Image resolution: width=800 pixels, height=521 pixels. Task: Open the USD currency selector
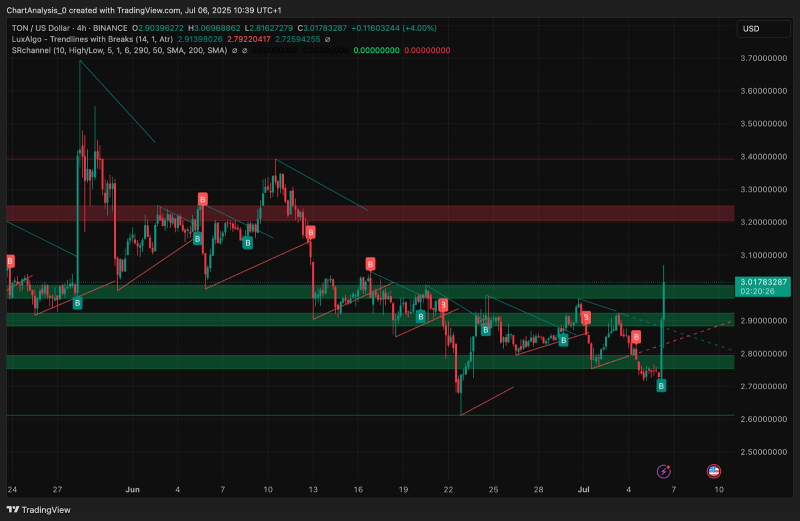tap(763, 29)
